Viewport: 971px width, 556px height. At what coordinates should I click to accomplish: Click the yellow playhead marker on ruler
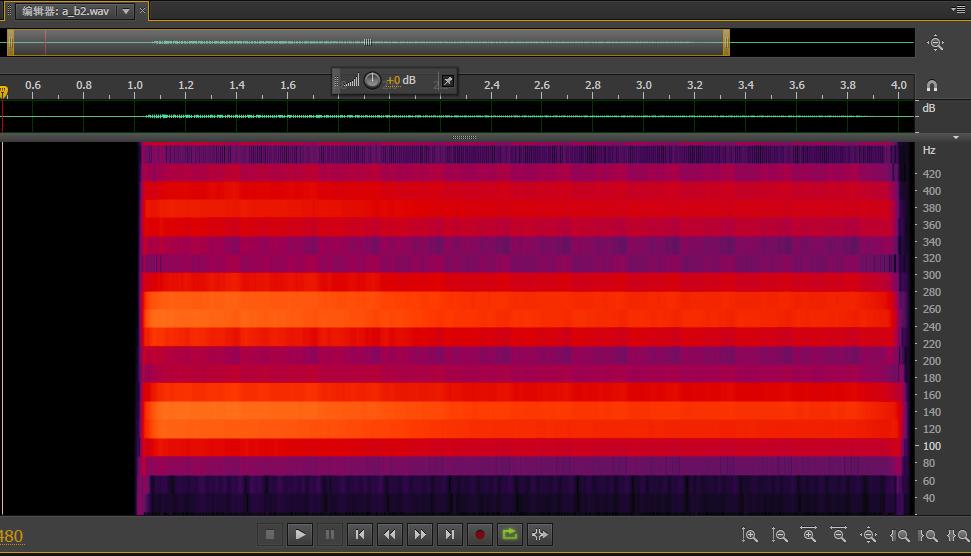click(4, 92)
